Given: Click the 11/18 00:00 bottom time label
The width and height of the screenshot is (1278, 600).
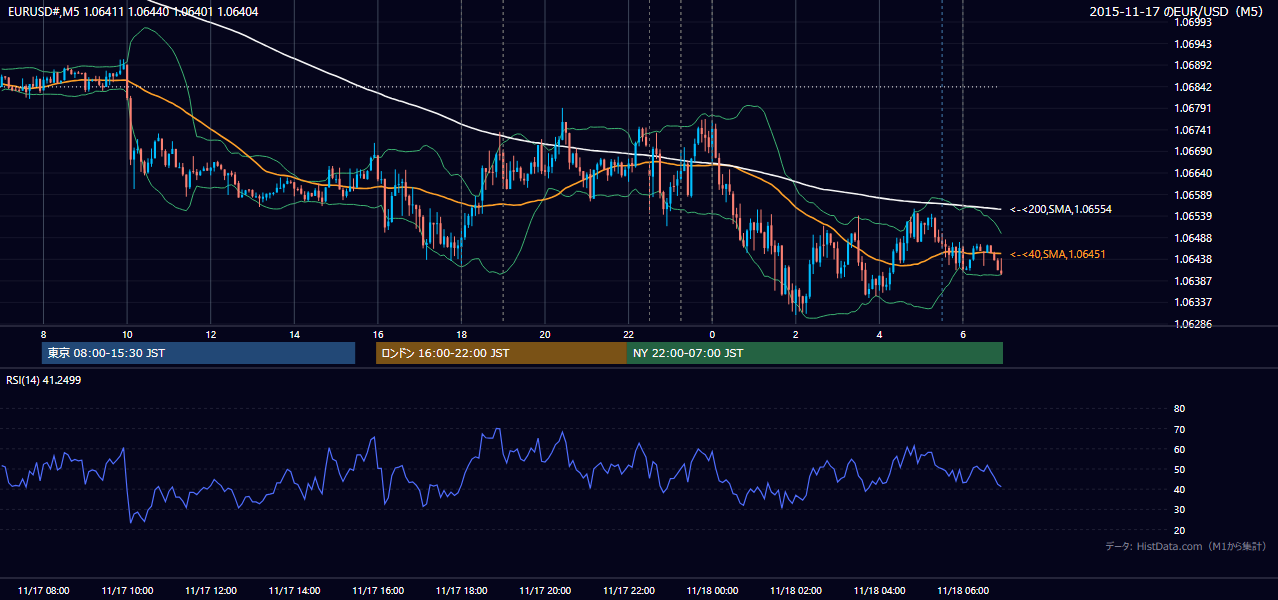Looking at the screenshot, I should 712,591.
